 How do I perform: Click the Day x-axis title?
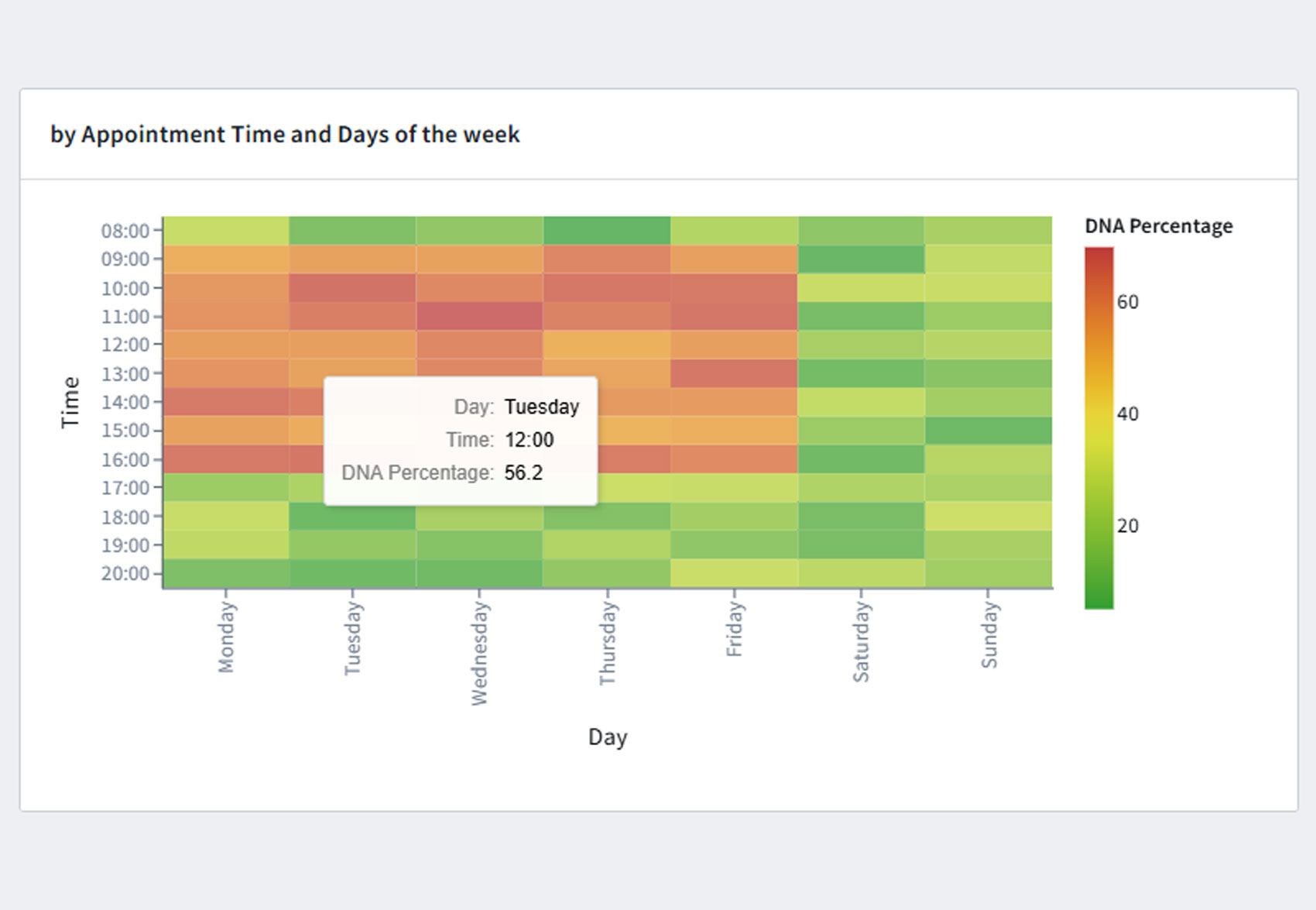tap(608, 737)
